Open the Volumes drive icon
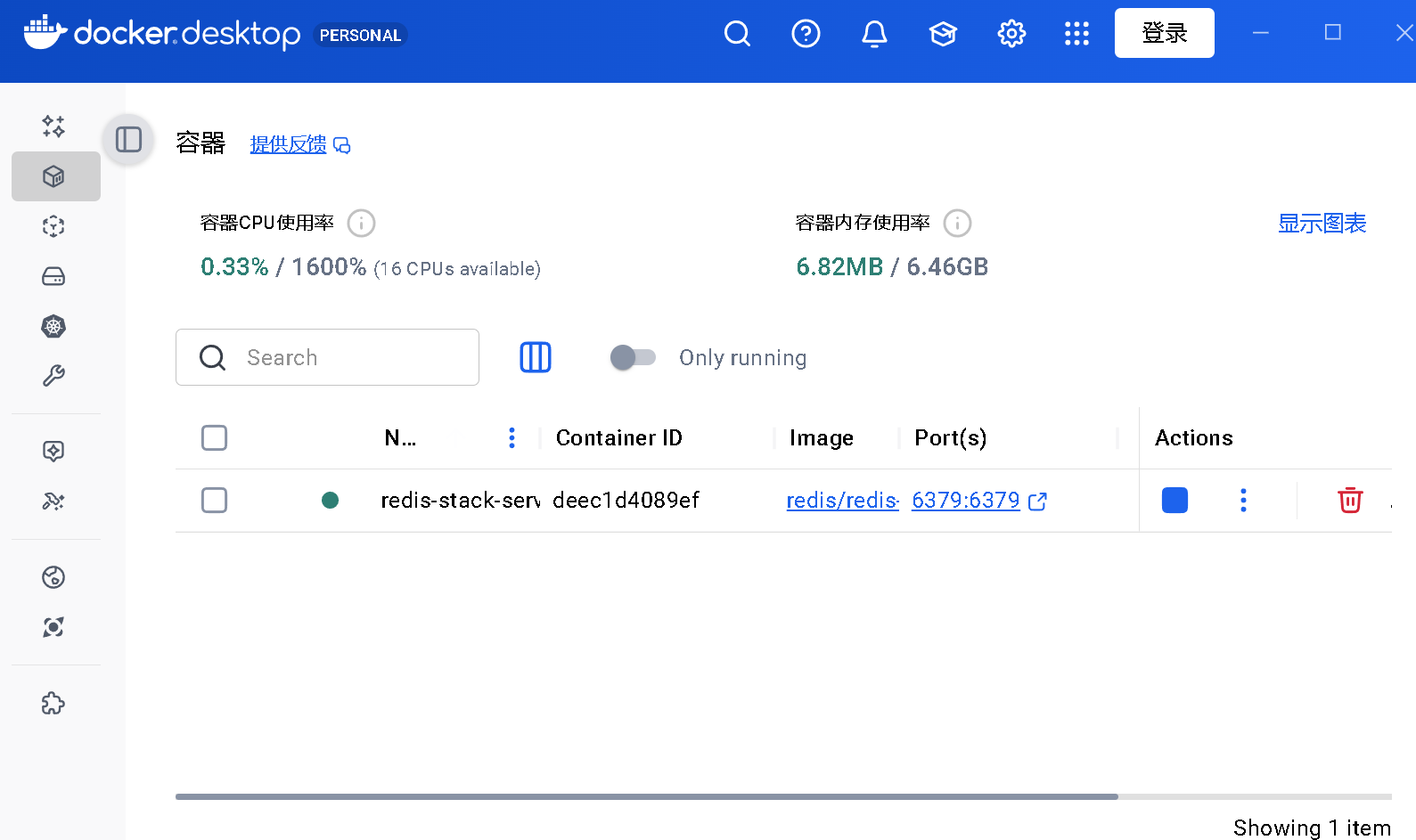Screen dimensions: 1416x840 click(x=53, y=276)
